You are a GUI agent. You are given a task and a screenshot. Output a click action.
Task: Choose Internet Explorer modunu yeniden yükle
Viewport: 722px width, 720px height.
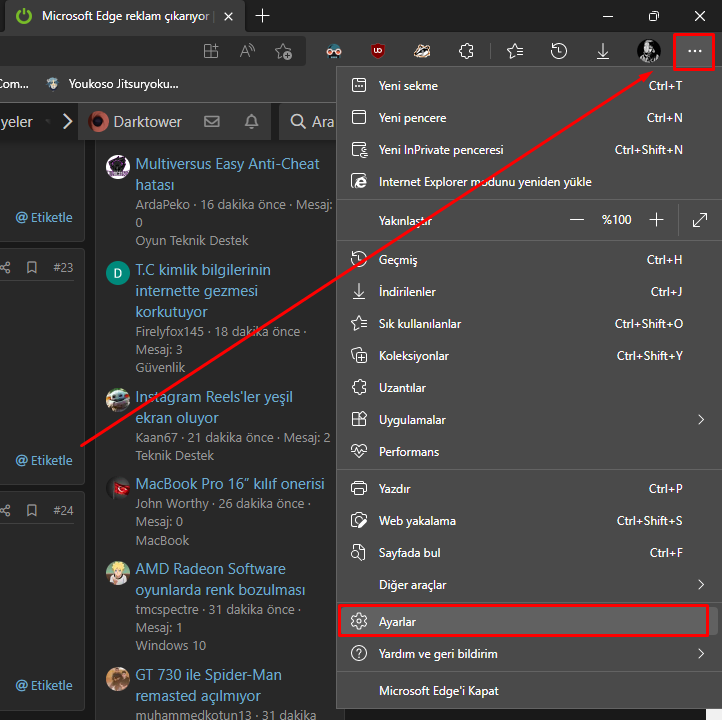coord(529,182)
